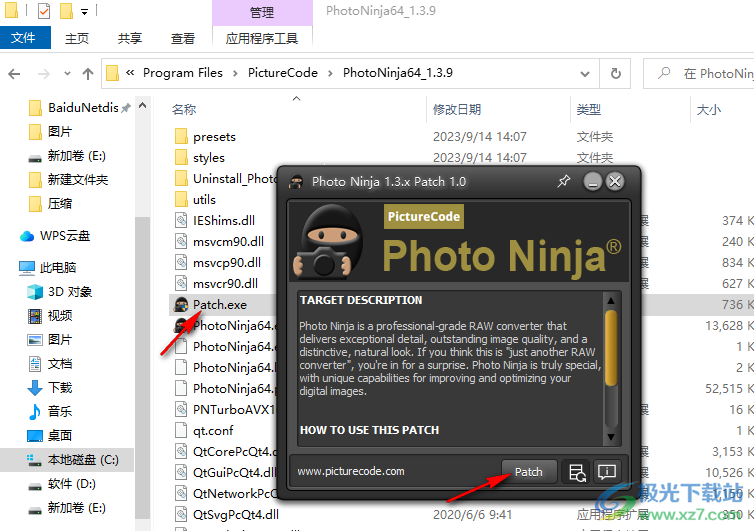Click the Patch button
The width and height of the screenshot is (754, 531).
(x=529, y=472)
